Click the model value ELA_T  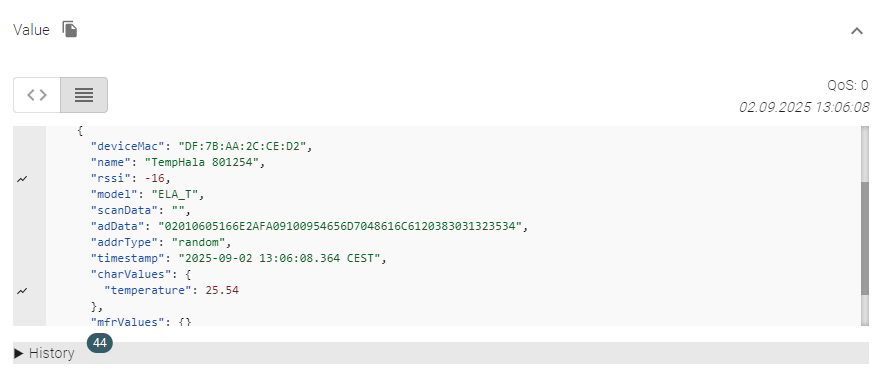175,194
